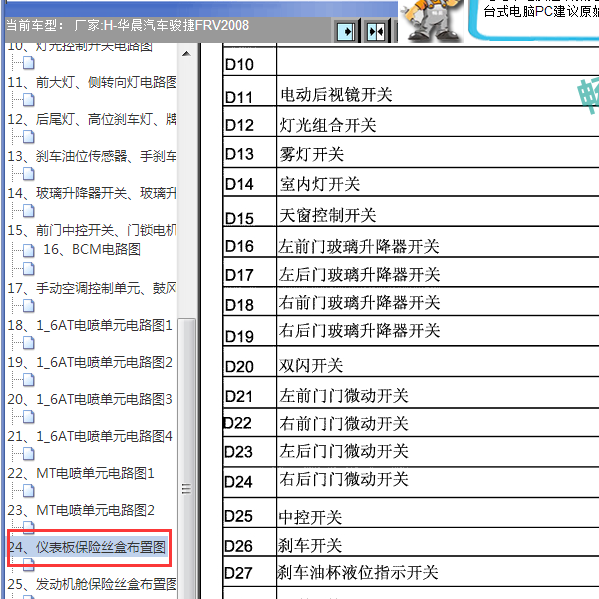Open document icon under item 18 1_6AT电喷单元电路图1

coord(29,343)
